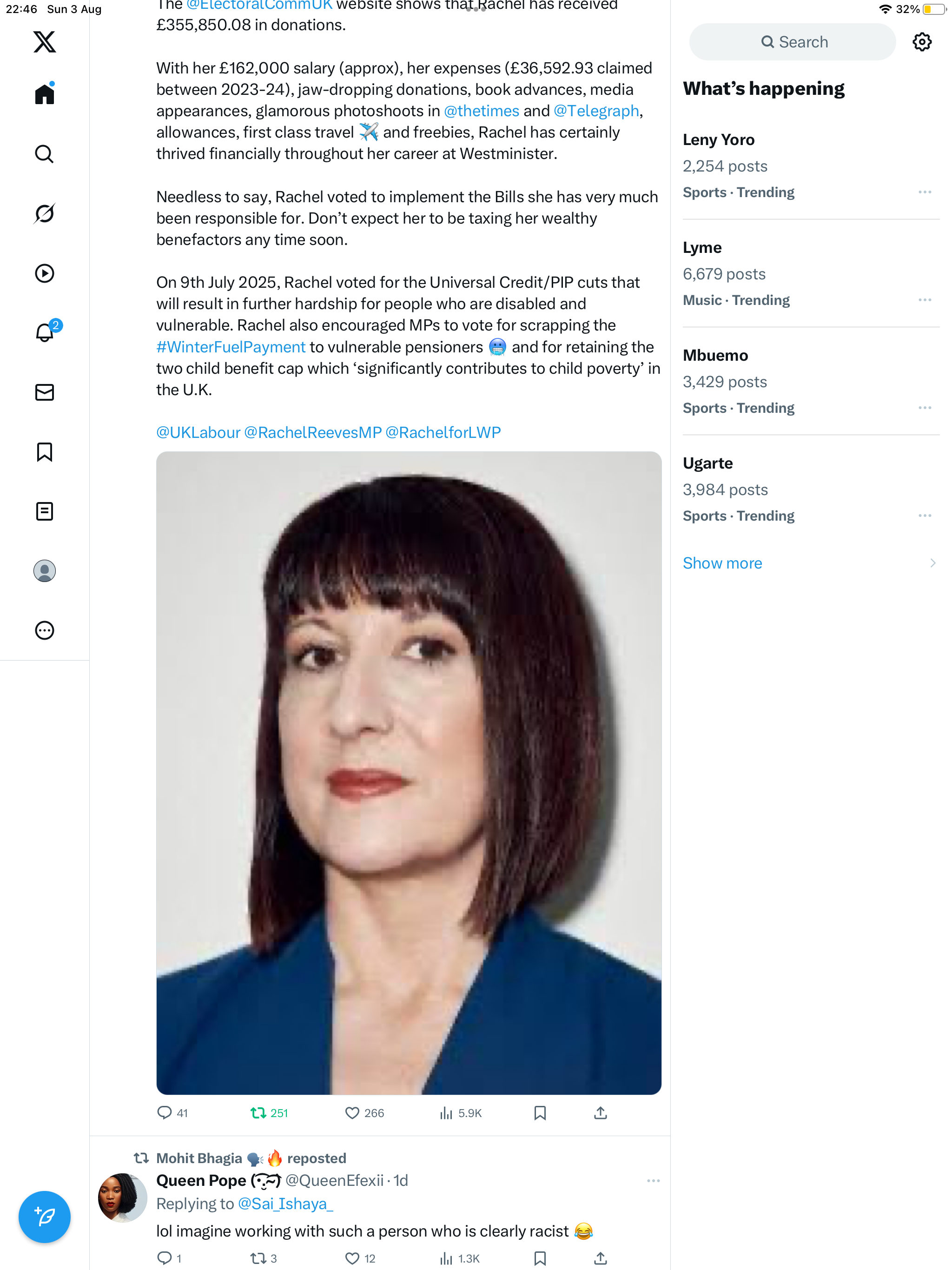Open the Bookmarks sidebar icon
The width and height of the screenshot is (952, 1270).
[44, 452]
